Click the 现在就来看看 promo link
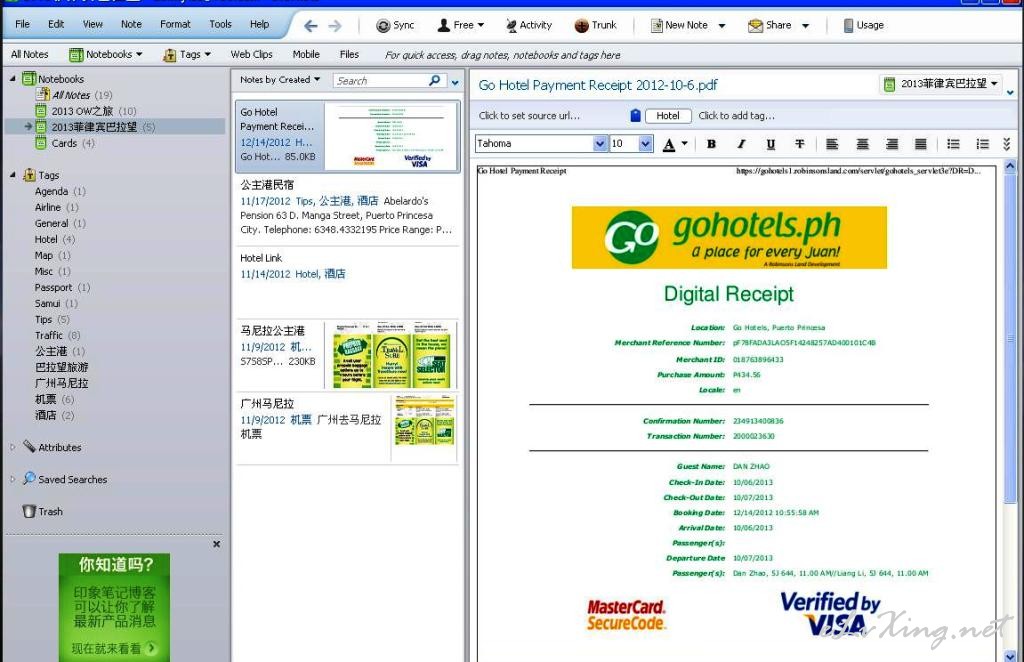The image size is (1024, 662). click(x=114, y=648)
